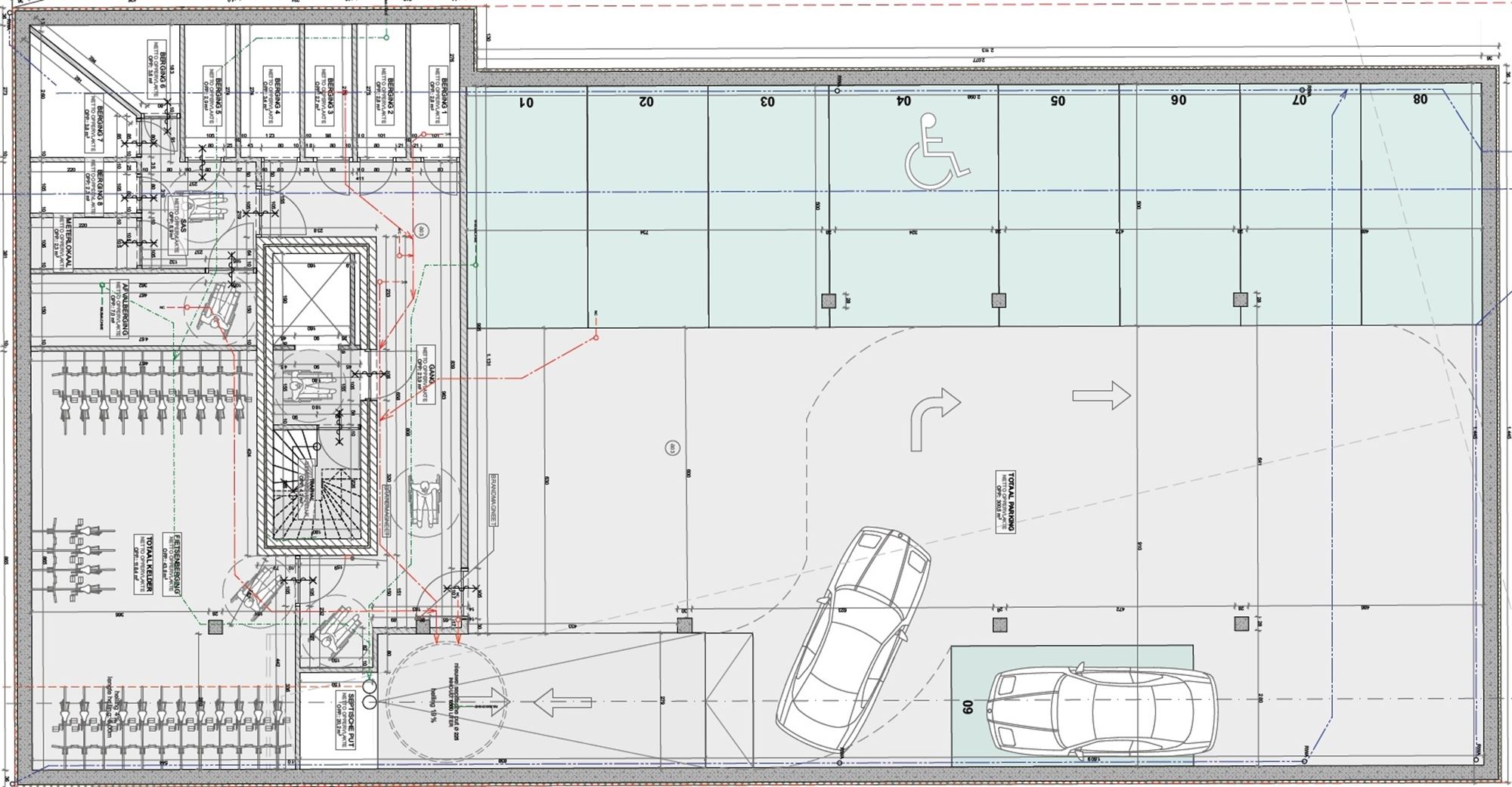This screenshot has width=1512, height=787.
Task: Select the BERGING 1 room label
Action: (x=440, y=97)
